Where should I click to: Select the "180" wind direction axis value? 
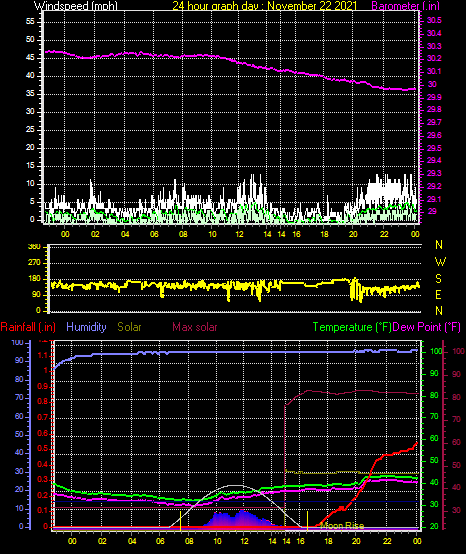(x=34, y=279)
